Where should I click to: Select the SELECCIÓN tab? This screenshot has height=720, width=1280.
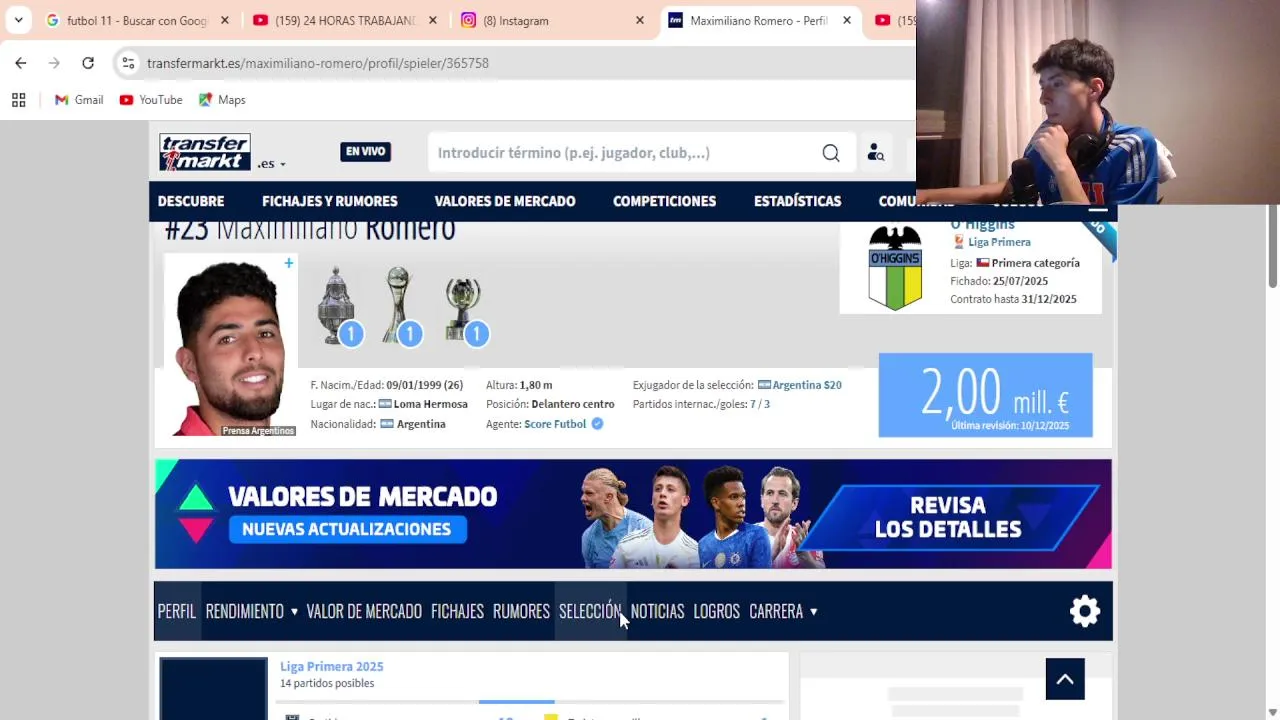pos(590,611)
